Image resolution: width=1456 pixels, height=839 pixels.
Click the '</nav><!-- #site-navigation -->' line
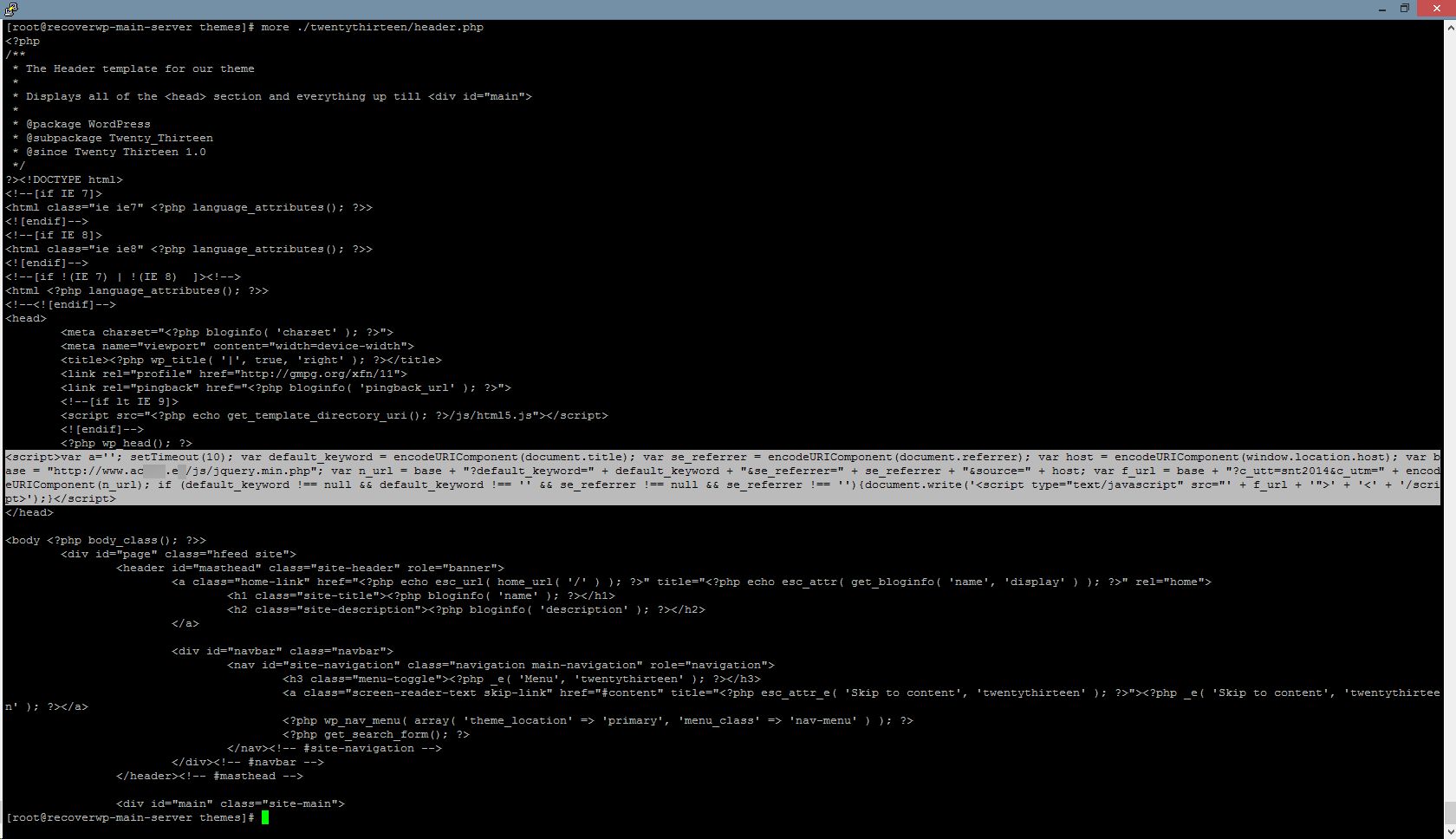(x=335, y=748)
